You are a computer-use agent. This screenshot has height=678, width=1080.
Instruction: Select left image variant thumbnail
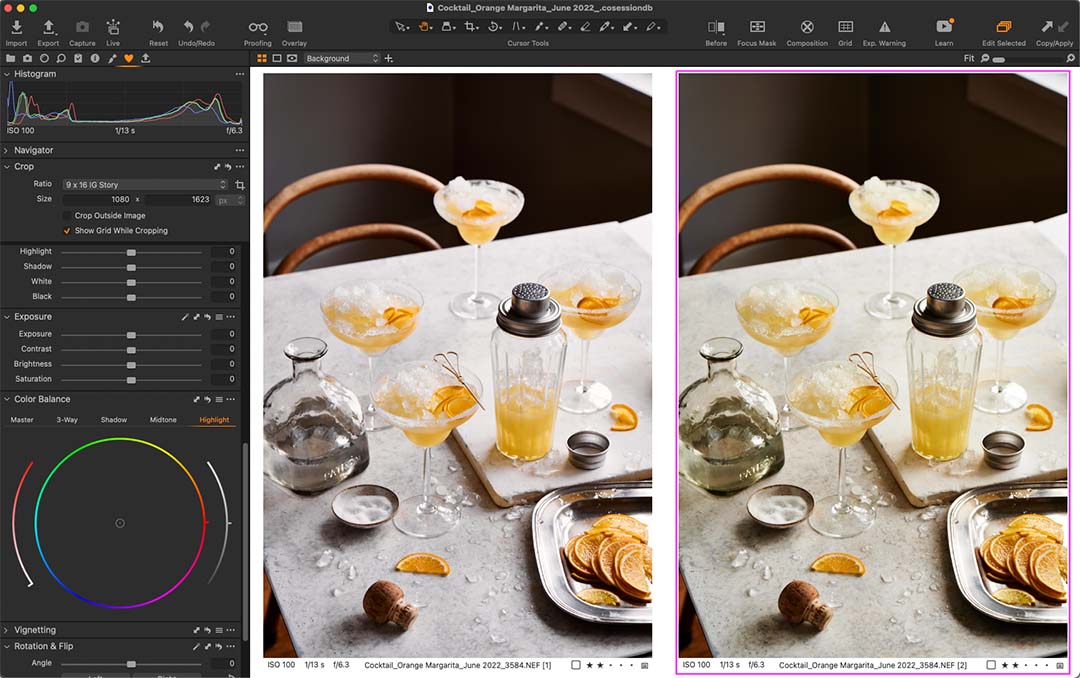coord(457,365)
